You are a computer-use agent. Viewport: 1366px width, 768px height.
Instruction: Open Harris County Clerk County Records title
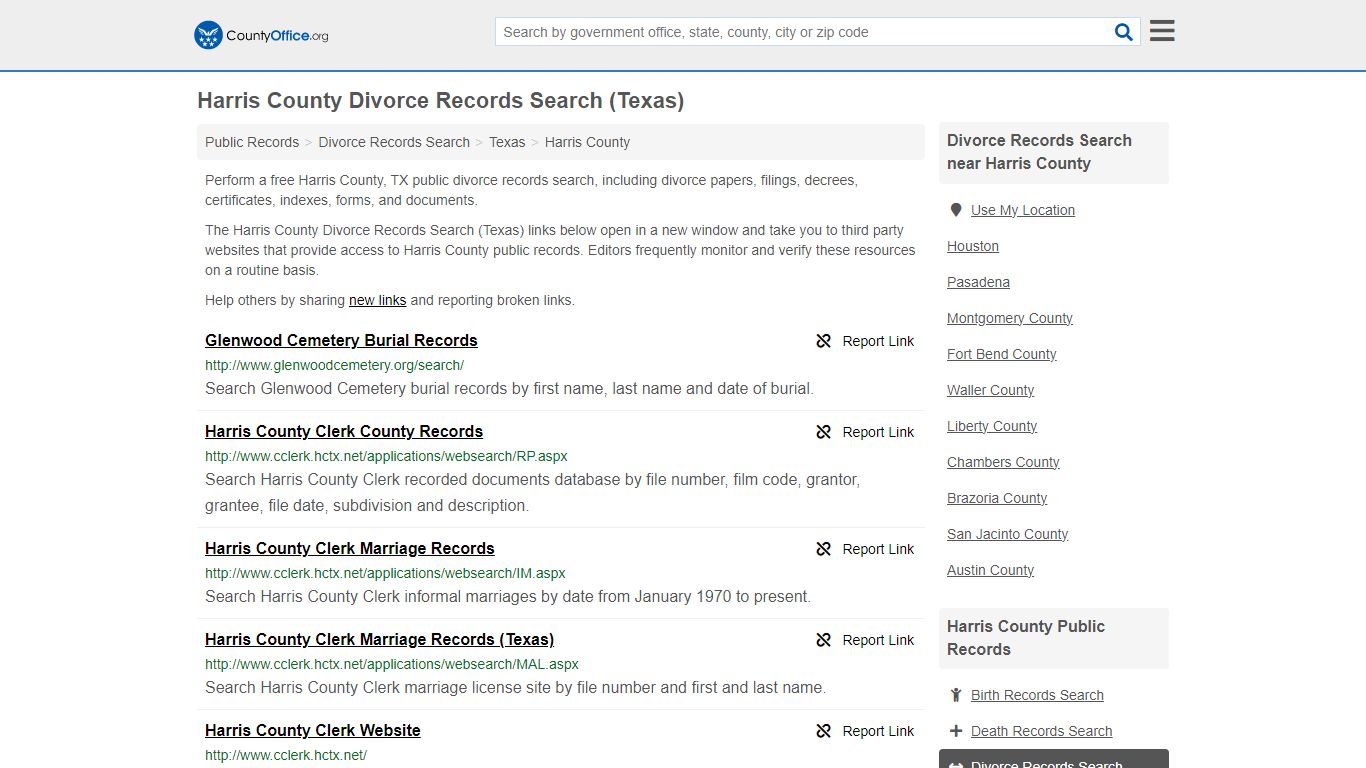(x=344, y=431)
